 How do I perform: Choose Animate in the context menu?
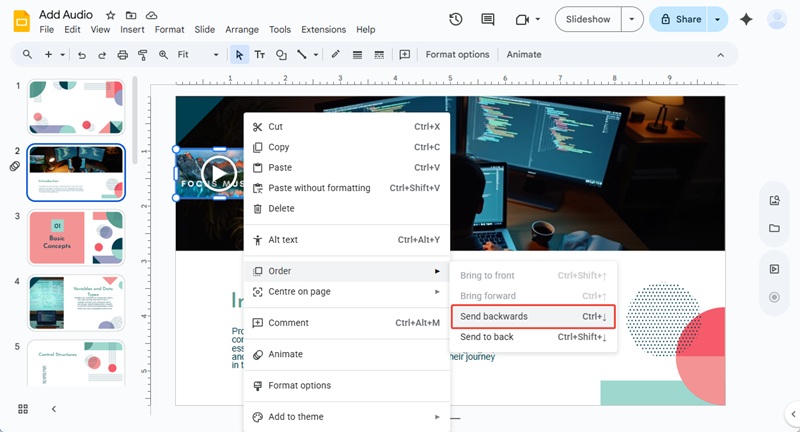[347, 354]
